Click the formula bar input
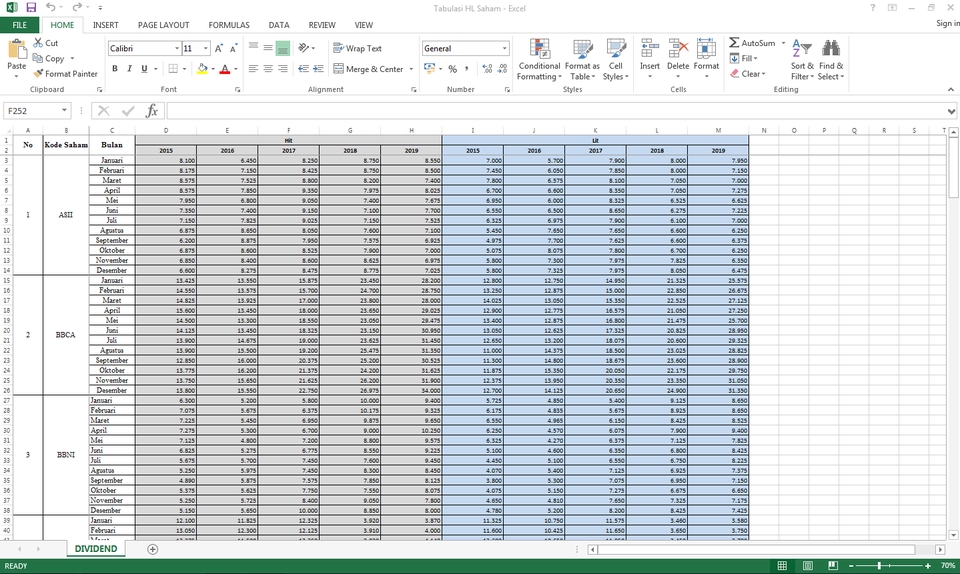This screenshot has width=960, height=574. 555,111
